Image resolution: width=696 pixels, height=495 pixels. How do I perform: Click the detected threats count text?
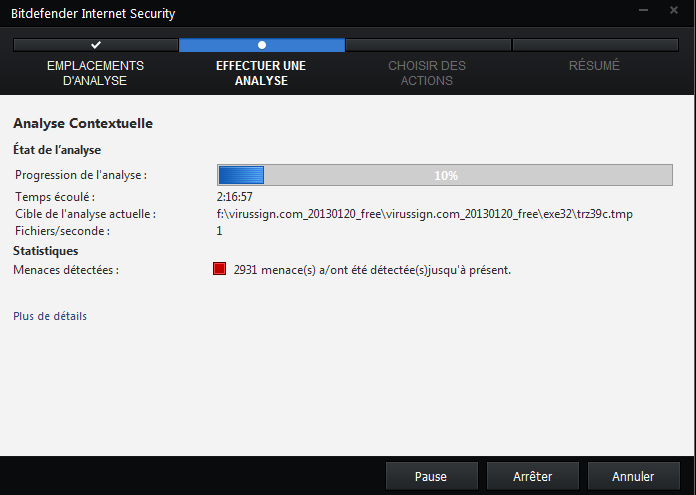tap(372, 270)
